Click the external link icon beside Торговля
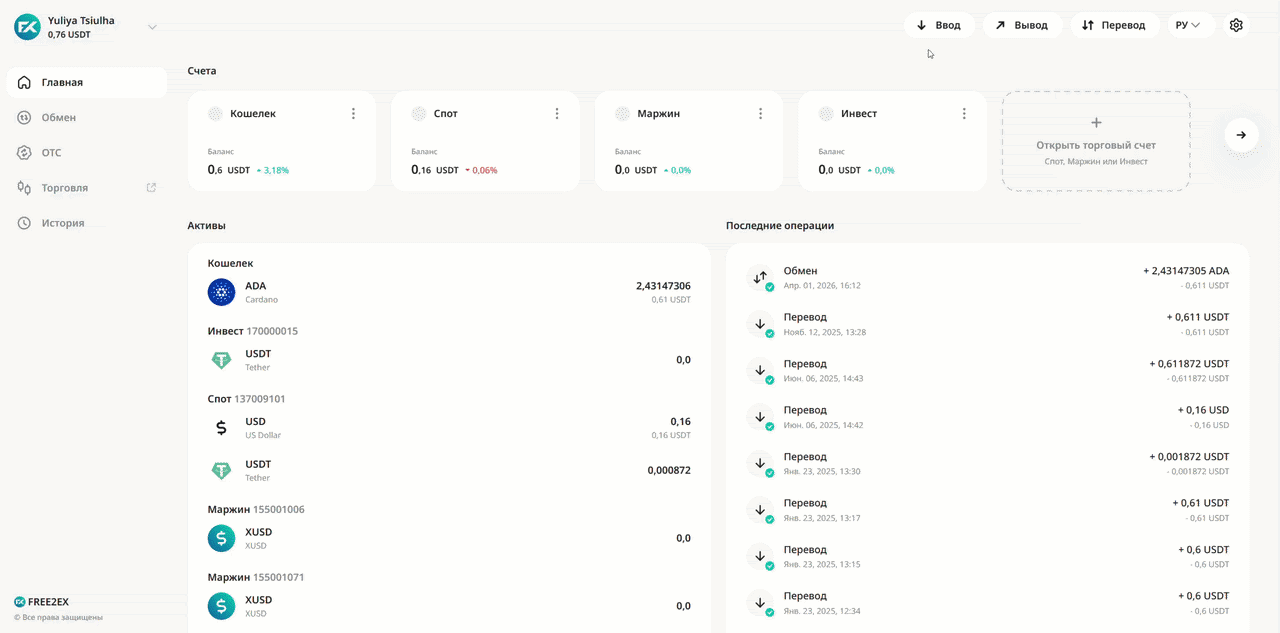1280x633 pixels. (x=151, y=188)
